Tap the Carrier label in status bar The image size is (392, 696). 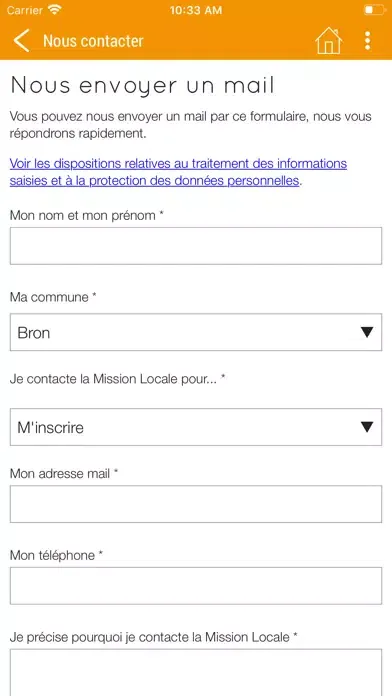(x=25, y=10)
